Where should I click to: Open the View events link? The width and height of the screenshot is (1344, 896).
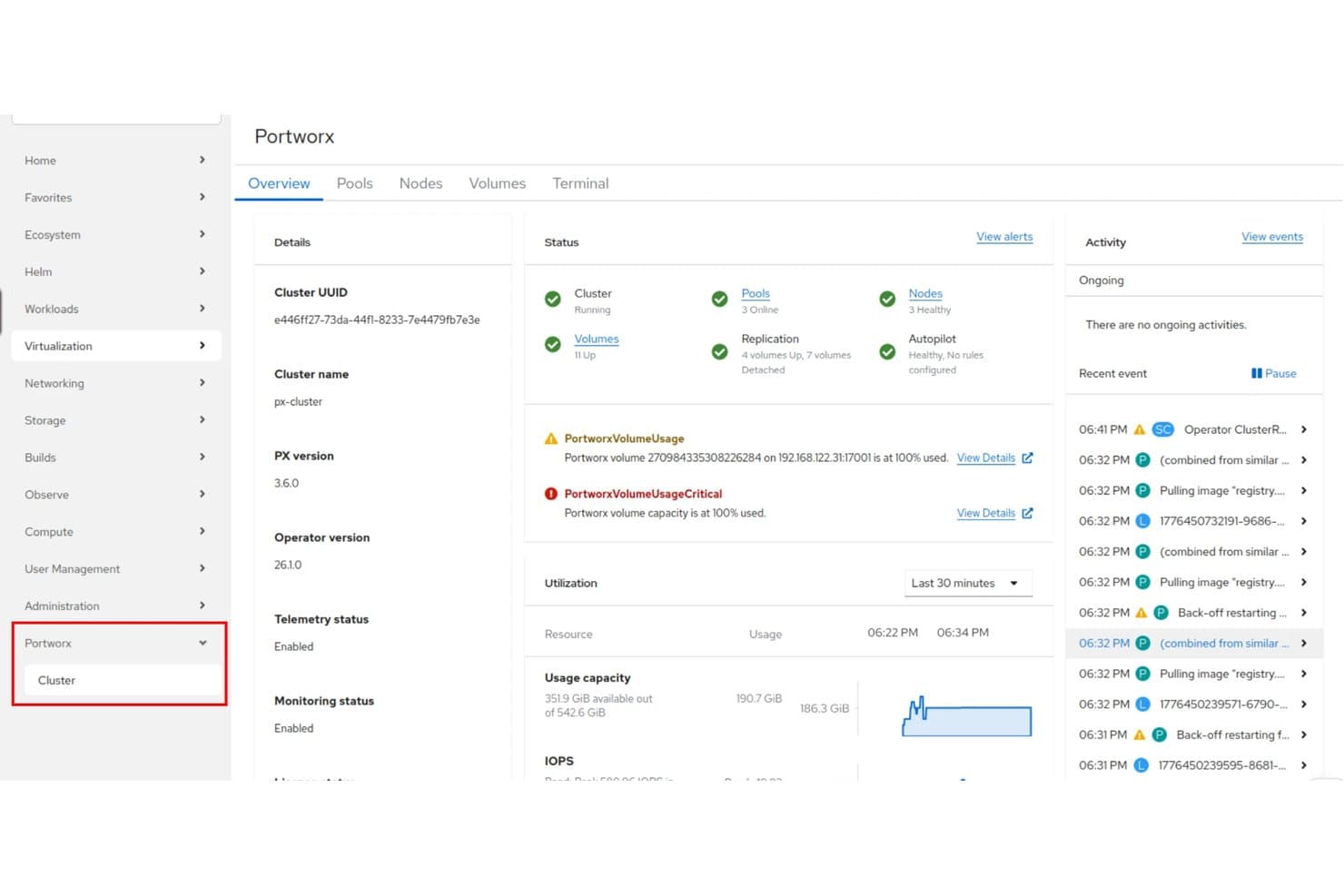coord(1272,237)
